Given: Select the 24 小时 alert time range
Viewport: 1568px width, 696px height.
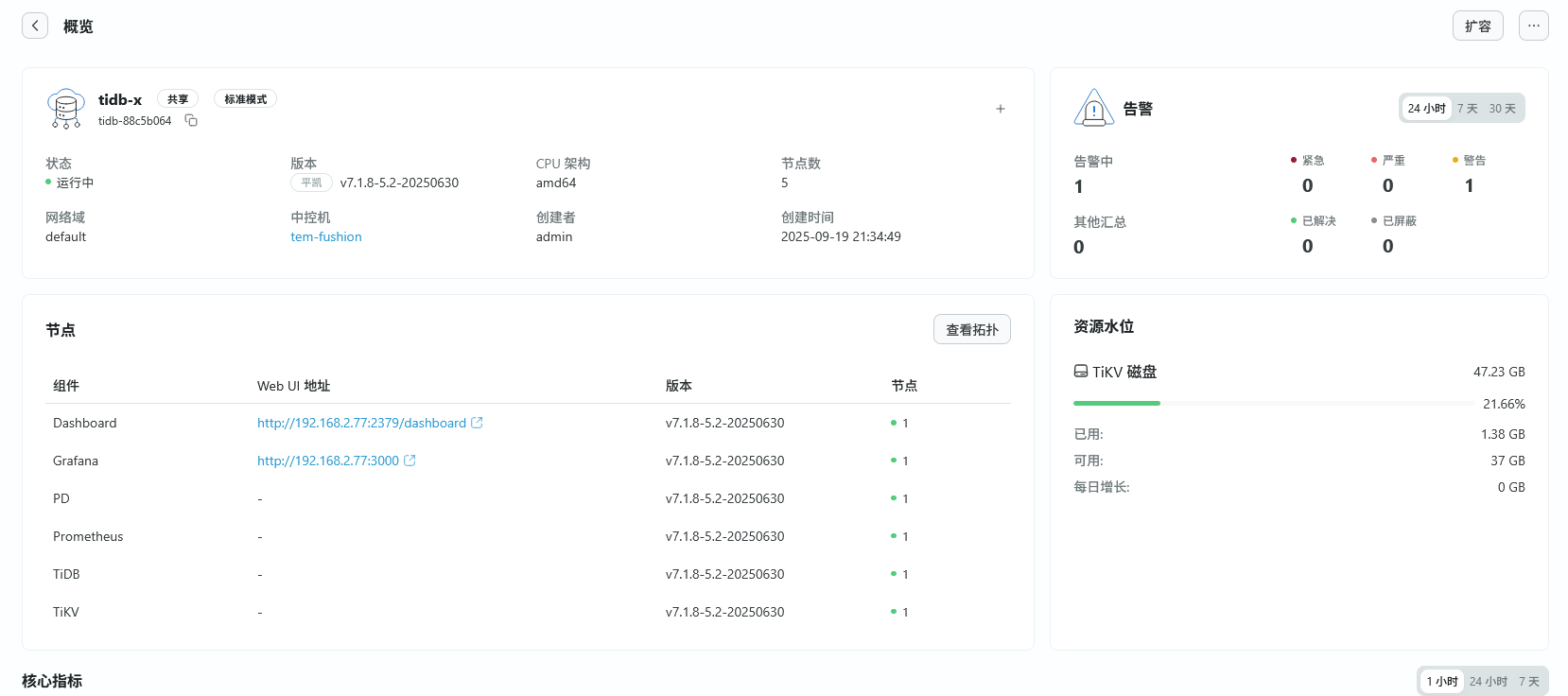Looking at the screenshot, I should pyautogui.click(x=1426, y=109).
